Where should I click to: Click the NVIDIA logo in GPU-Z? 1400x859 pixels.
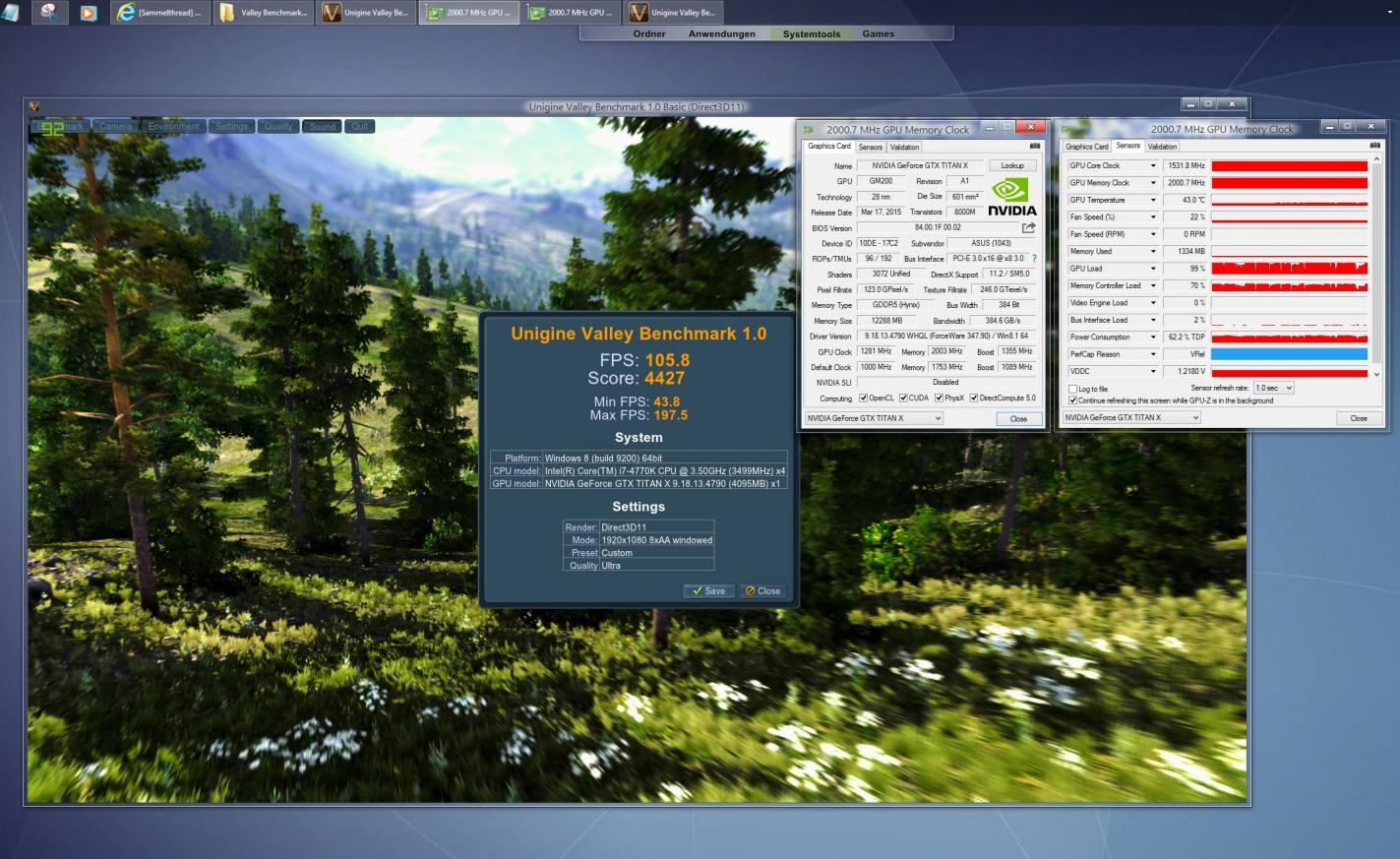[x=1011, y=197]
